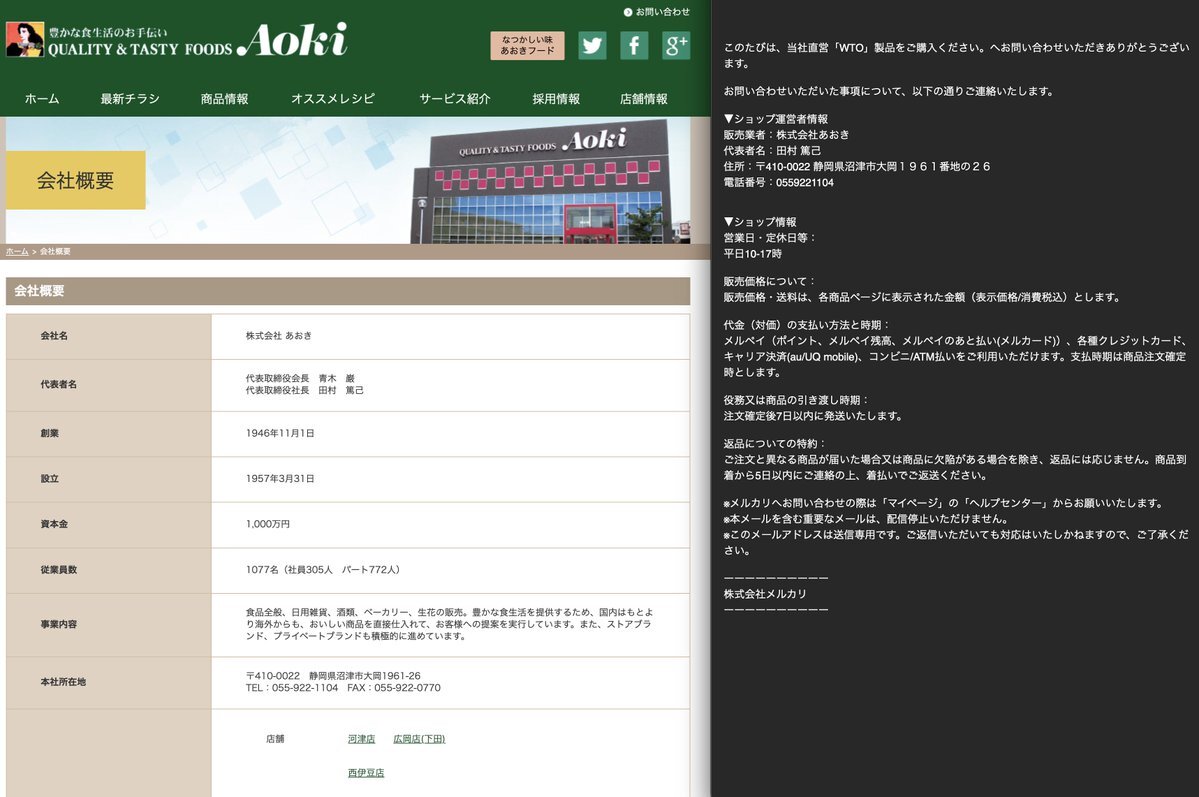Click the なつかしい味 あおきフード banner button
Screen dimensions: 1199x797
click(x=528, y=45)
